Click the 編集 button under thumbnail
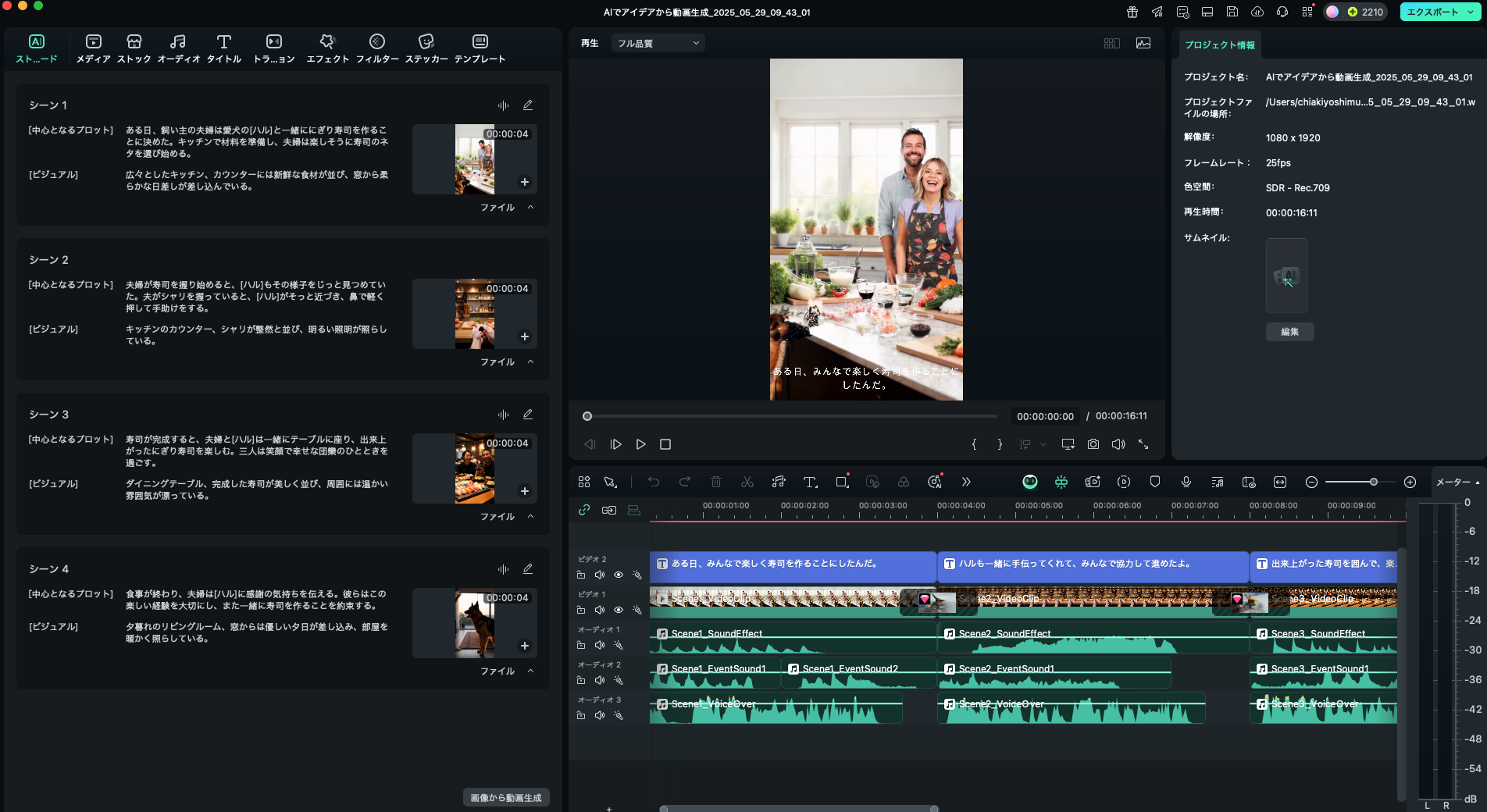1487x812 pixels. 1289,332
